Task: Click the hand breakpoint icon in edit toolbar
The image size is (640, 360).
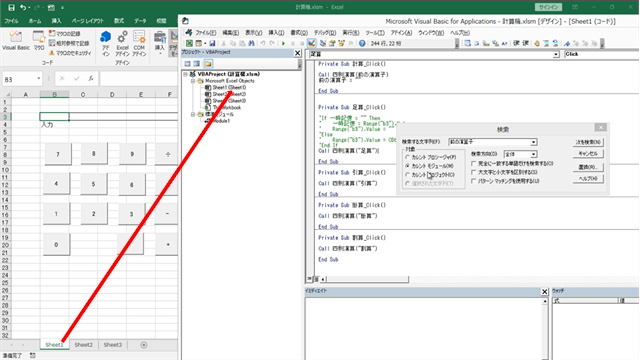Action: tap(536, 43)
